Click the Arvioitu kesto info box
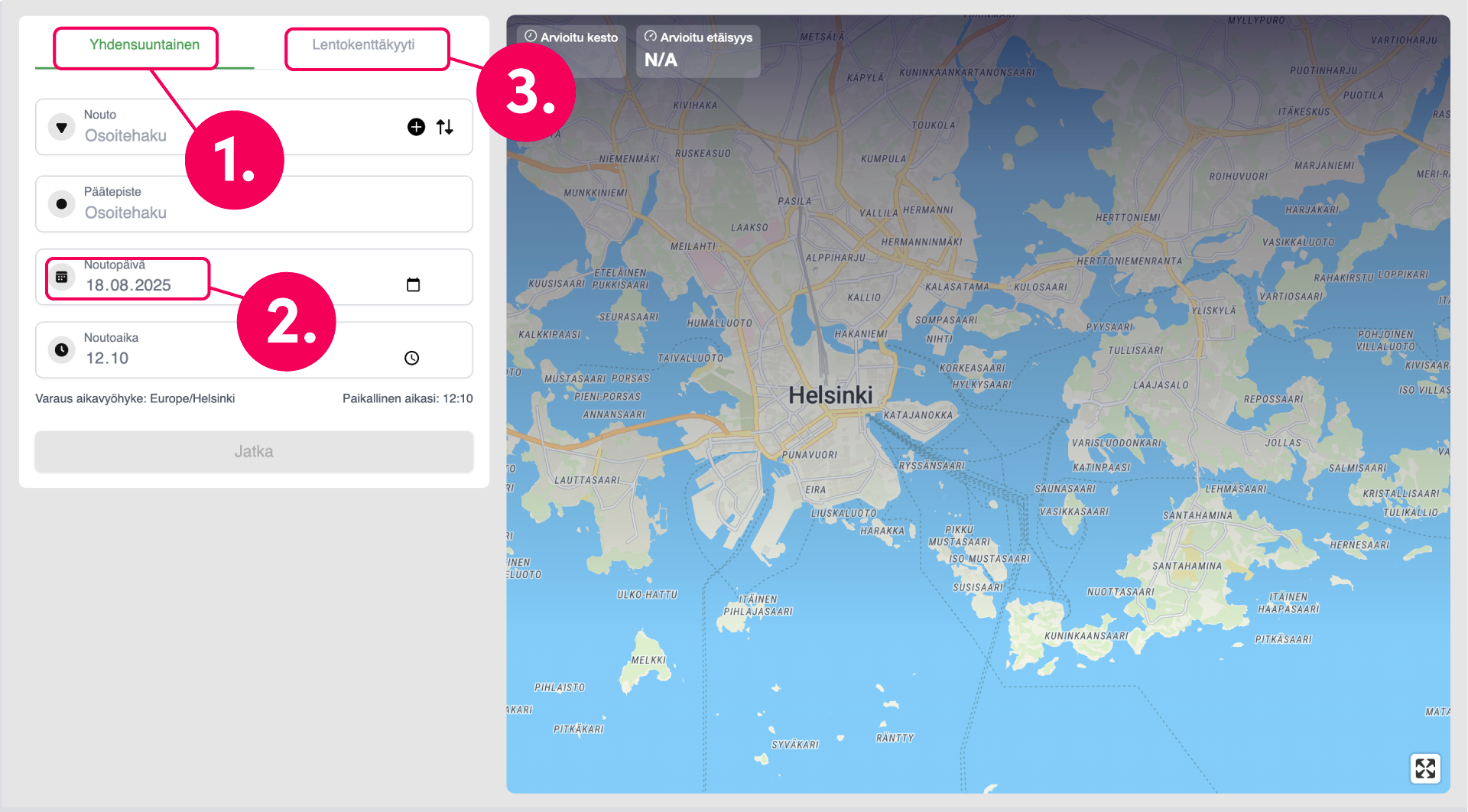Image resolution: width=1468 pixels, height=812 pixels. click(x=571, y=50)
